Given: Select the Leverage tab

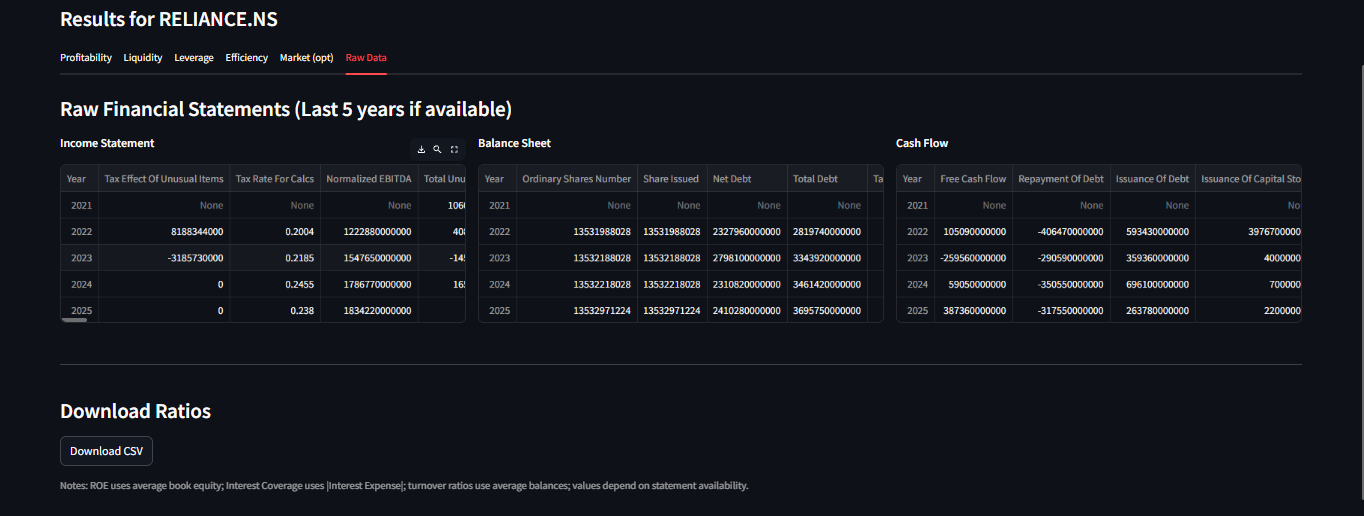Looking at the screenshot, I should point(194,58).
